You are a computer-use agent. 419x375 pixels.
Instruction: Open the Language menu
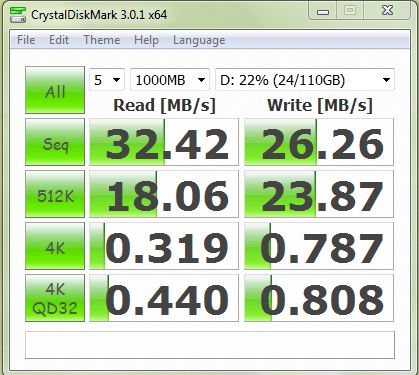pos(199,40)
